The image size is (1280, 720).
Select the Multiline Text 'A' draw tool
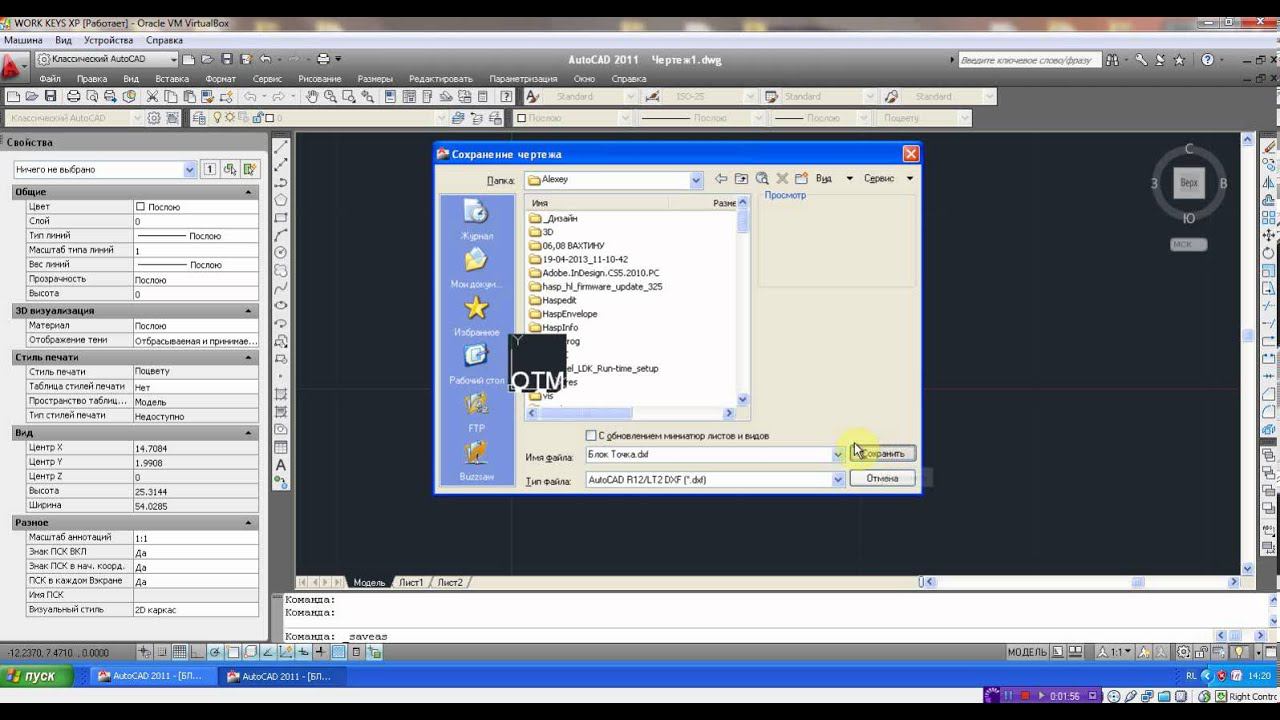pyautogui.click(x=281, y=465)
